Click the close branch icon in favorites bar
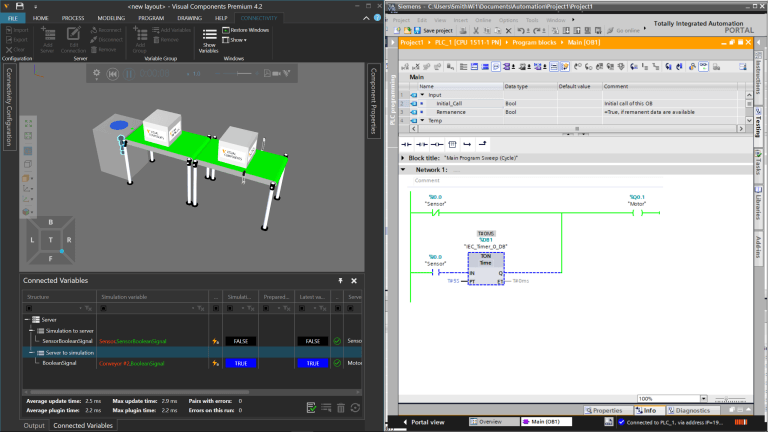This screenshot has height=432, width=768. (x=482, y=144)
